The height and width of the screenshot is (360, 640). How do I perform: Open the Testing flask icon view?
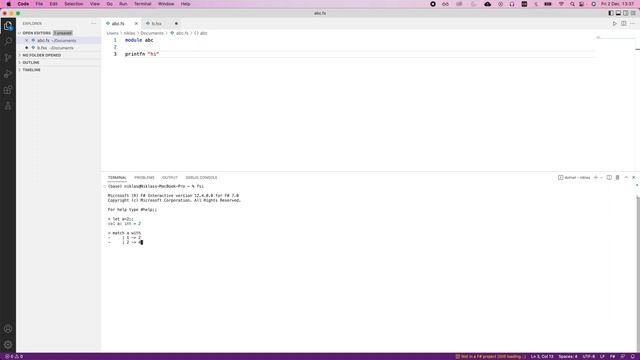[x=8, y=106]
